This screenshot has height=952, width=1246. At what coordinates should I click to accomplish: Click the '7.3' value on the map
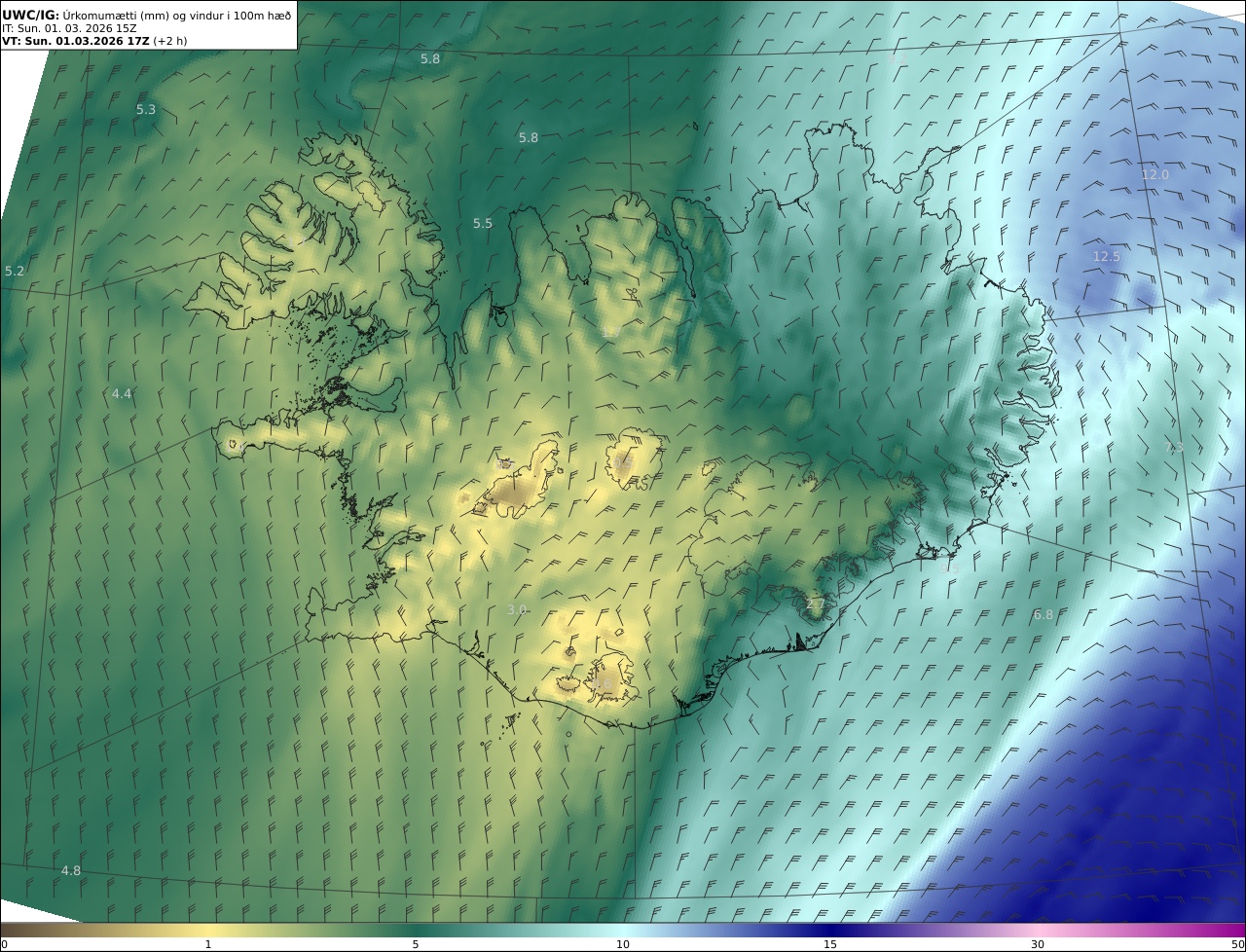[x=1174, y=448]
